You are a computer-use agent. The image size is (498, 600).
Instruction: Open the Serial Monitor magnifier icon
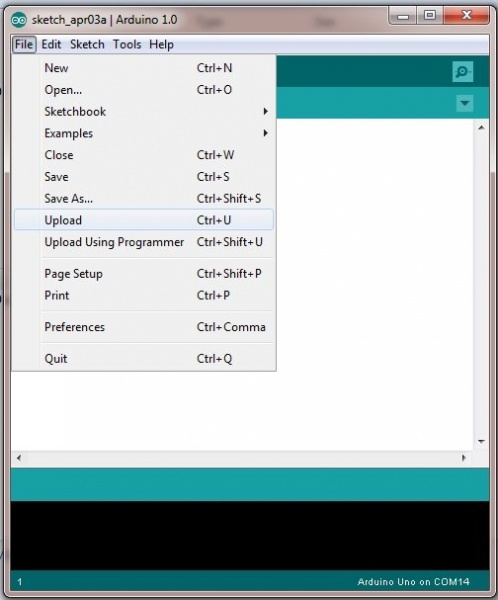462,72
